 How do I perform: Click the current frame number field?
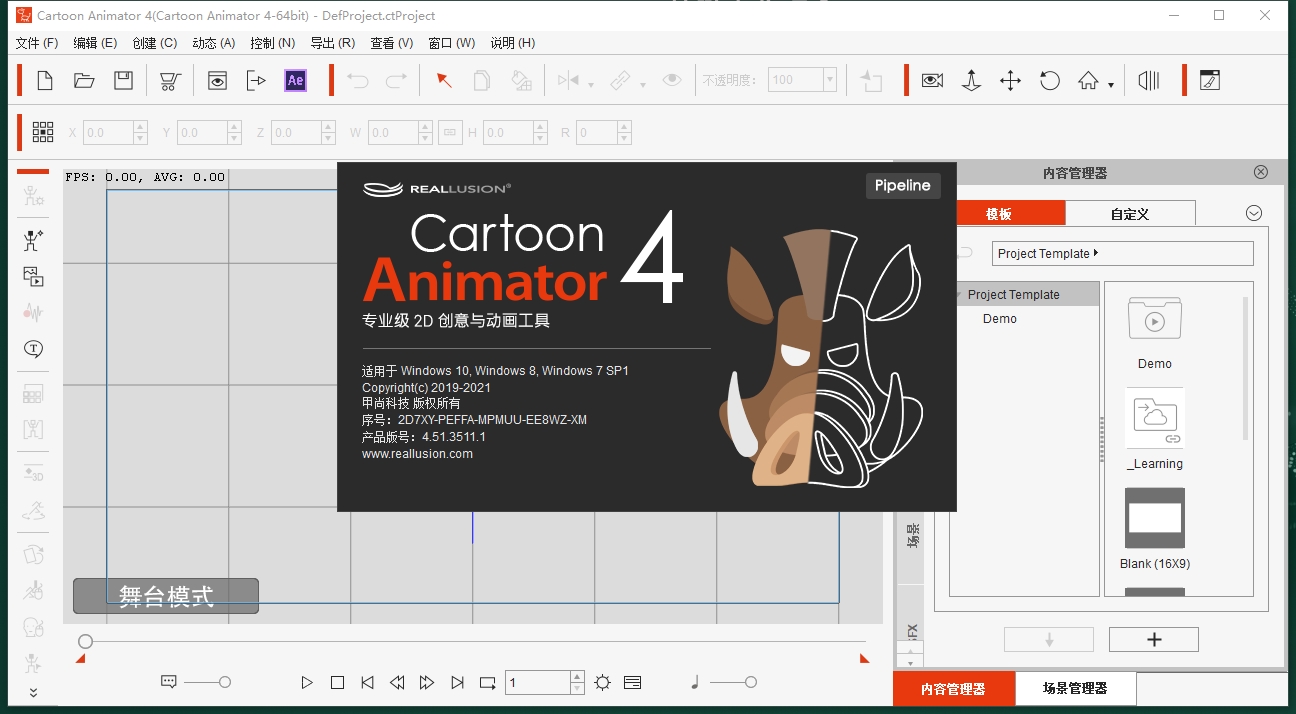click(538, 683)
